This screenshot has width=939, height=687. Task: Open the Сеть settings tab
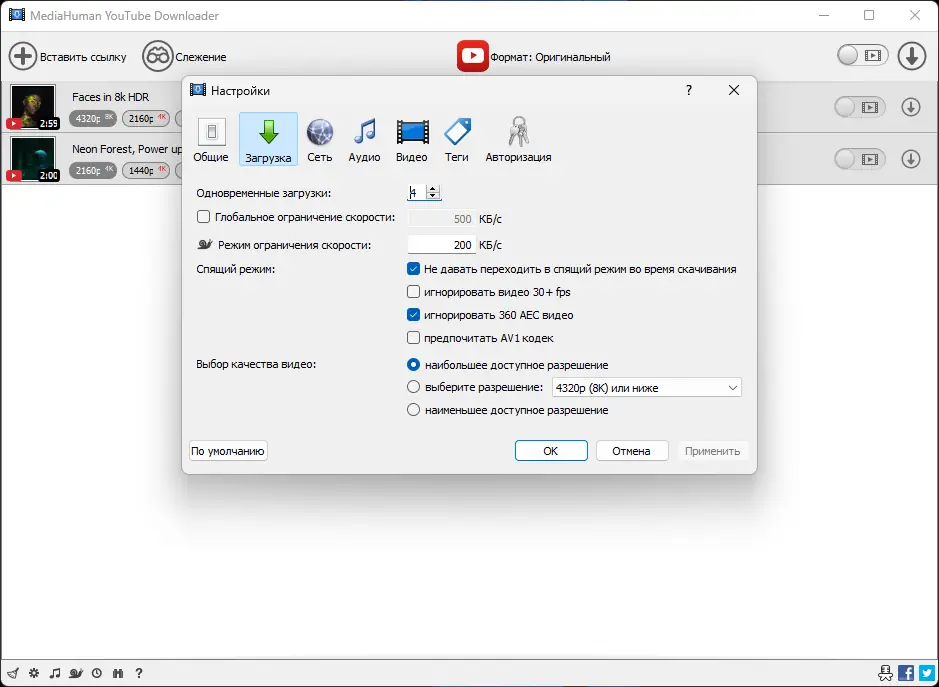coord(320,140)
